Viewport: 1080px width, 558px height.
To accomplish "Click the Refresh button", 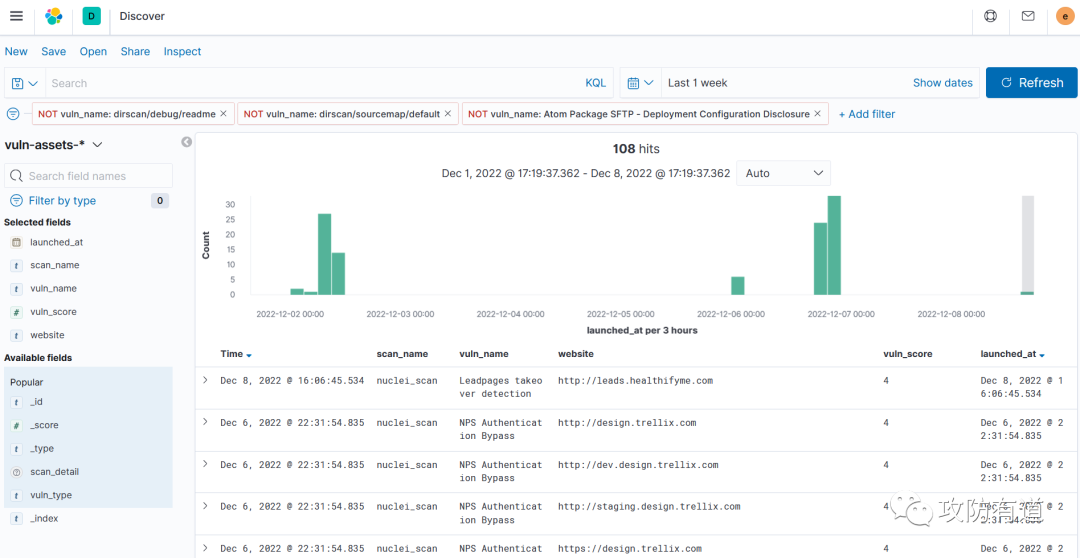I will pos(1032,83).
